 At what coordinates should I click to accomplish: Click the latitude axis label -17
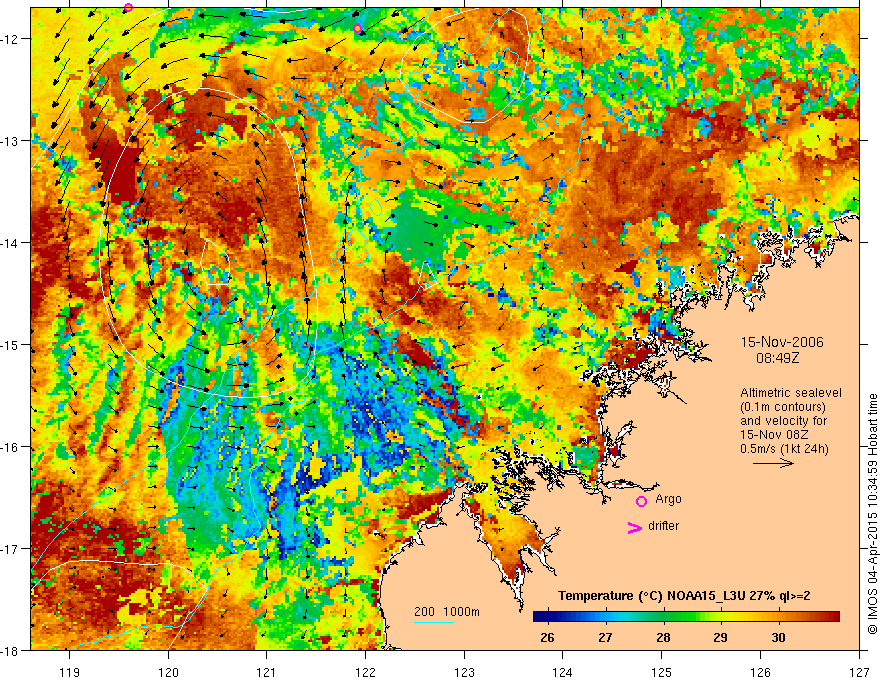coord(10,549)
